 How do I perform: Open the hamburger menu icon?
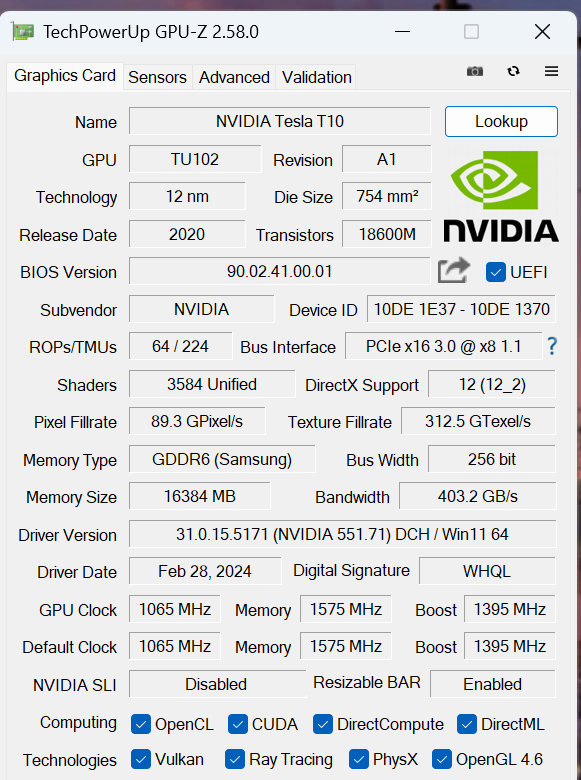click(551, 71)
